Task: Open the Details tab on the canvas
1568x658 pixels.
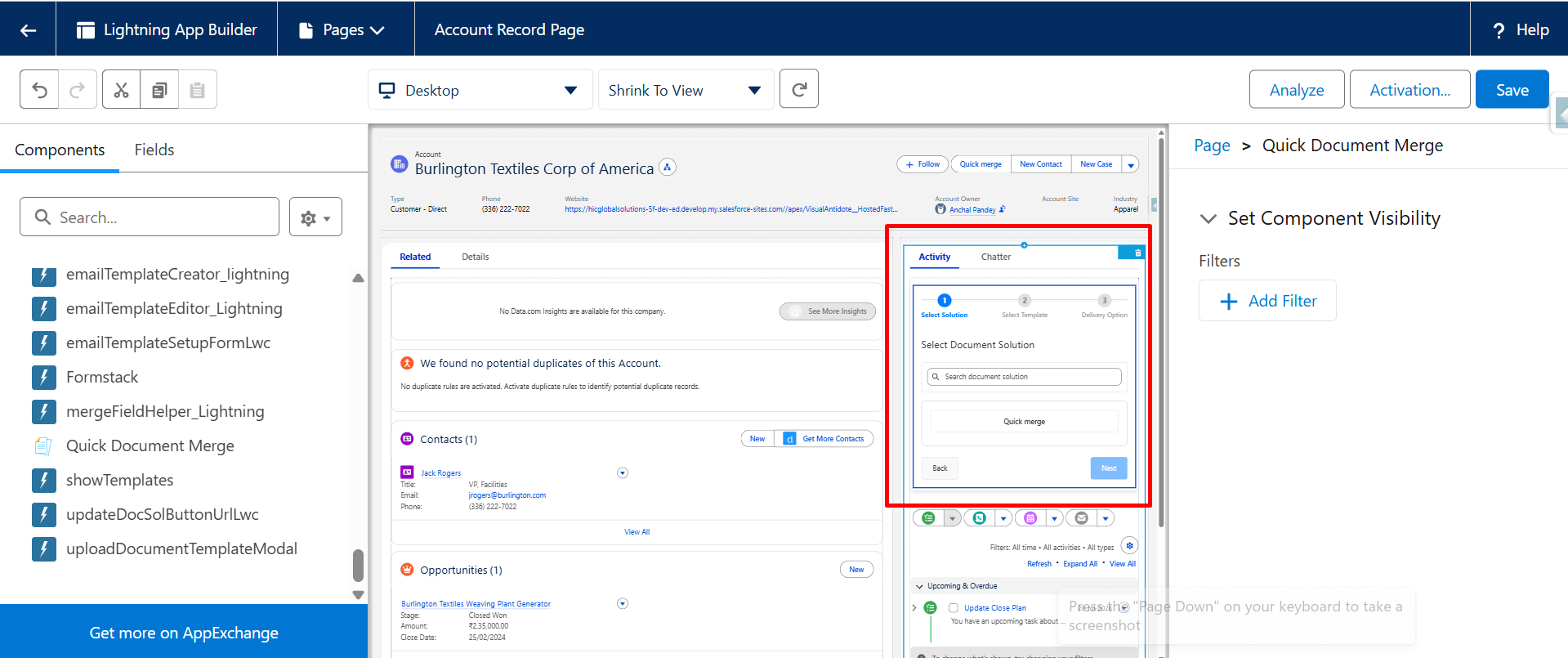Action: pyautogui.click(x=476, y=257)
